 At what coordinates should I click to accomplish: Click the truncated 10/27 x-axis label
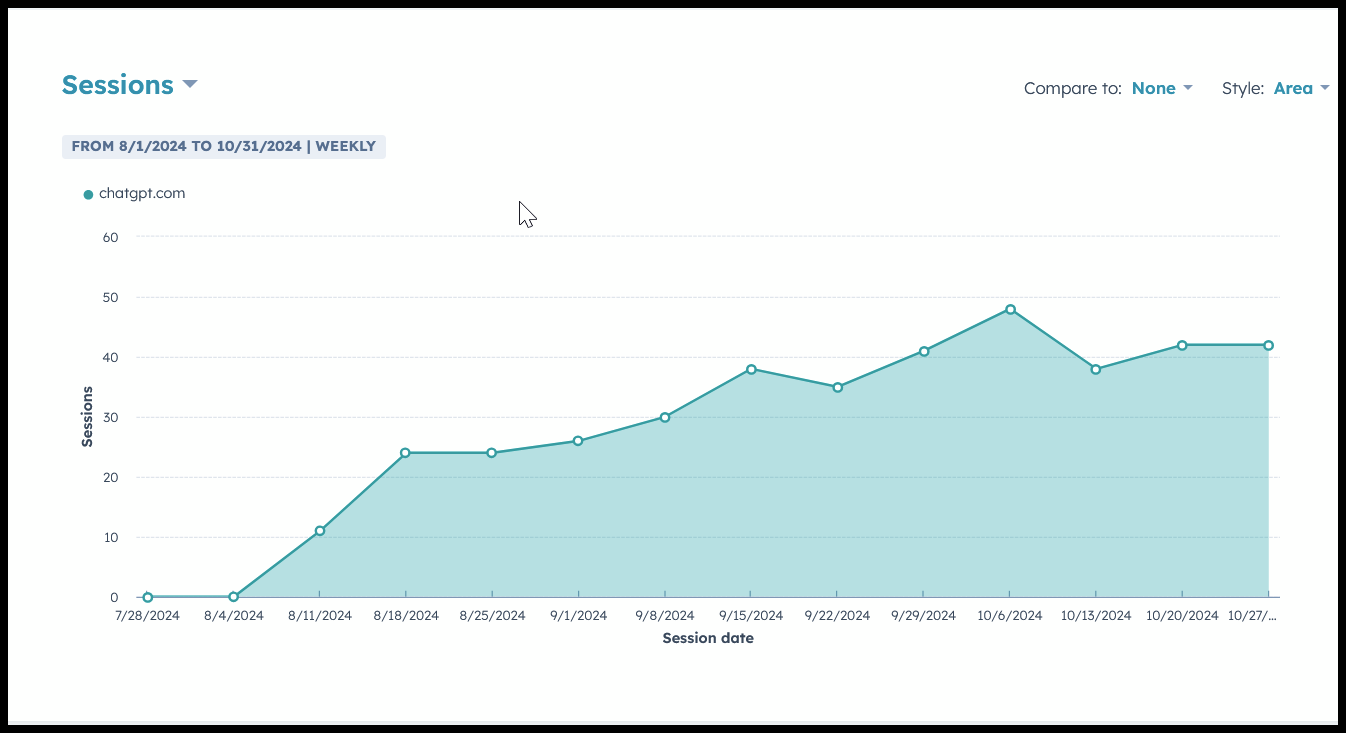1255,616
